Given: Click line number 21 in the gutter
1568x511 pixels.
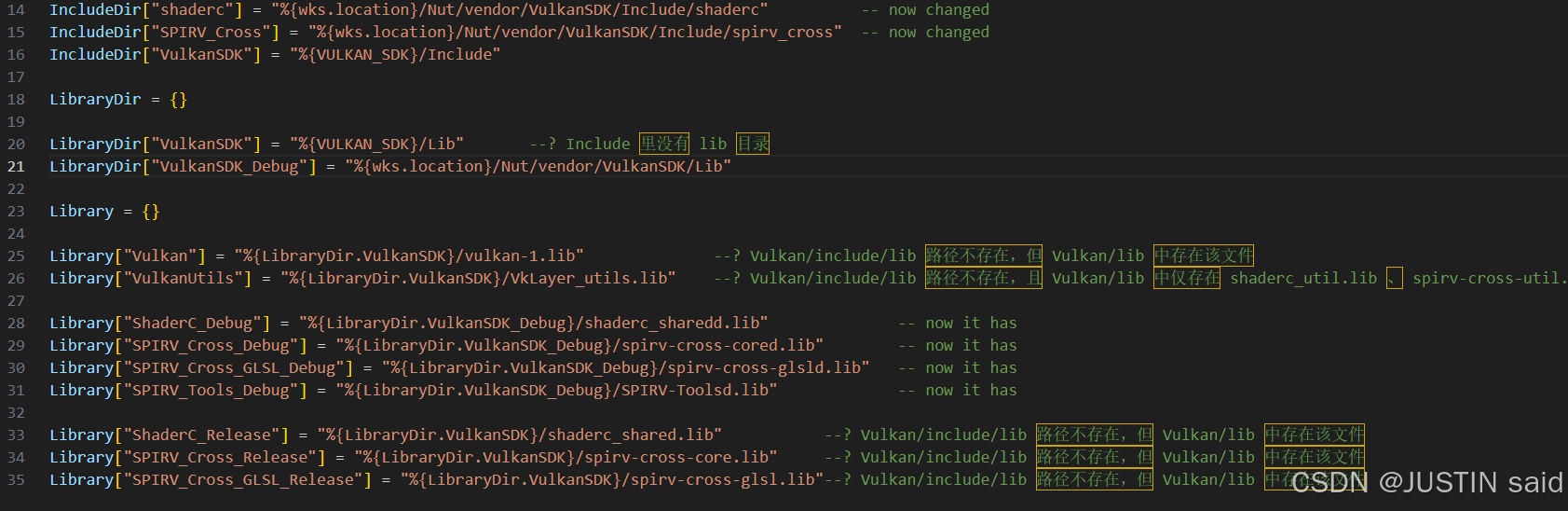Looking at the screenshot, I should point(16,167).
